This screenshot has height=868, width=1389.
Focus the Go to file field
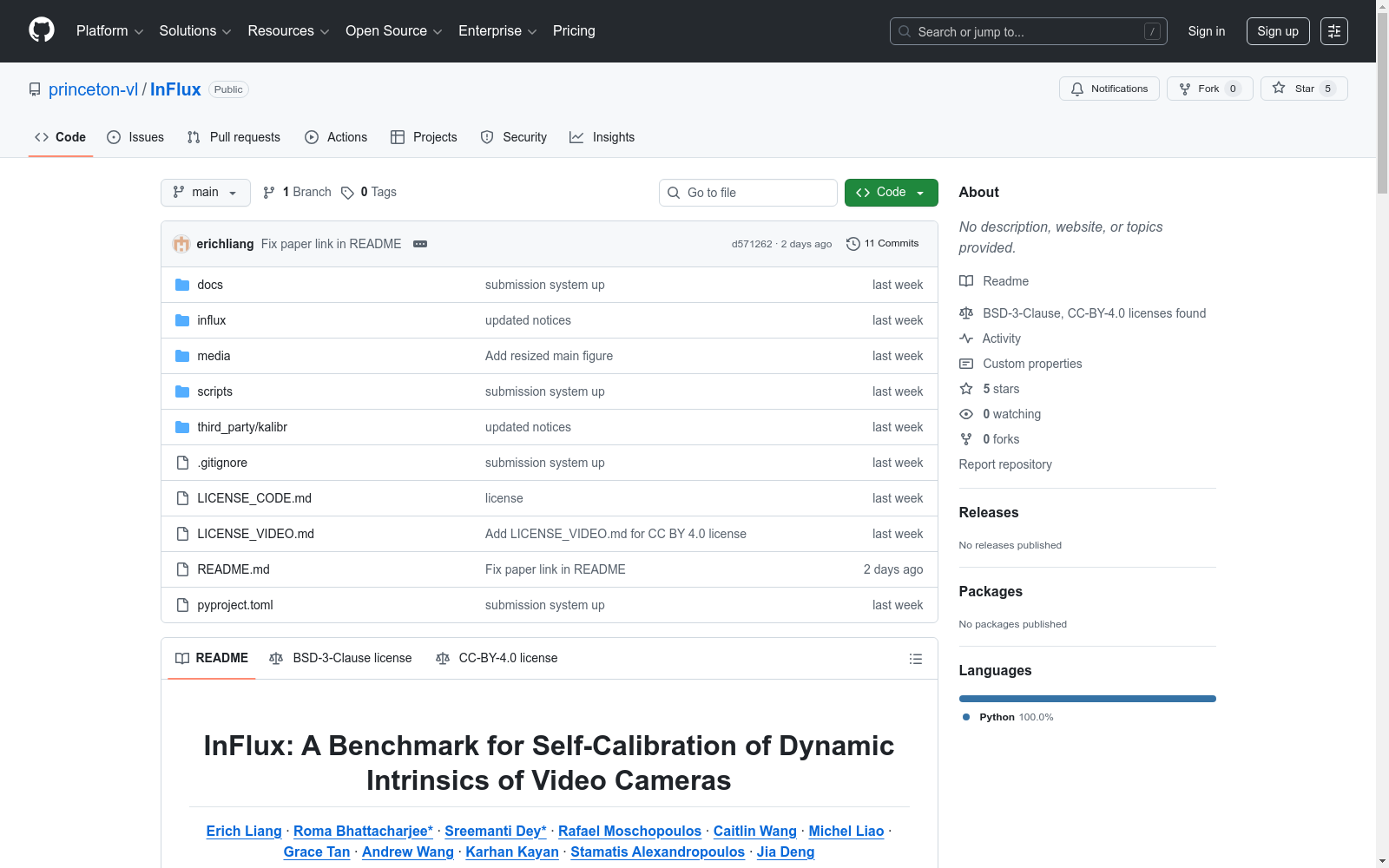[x=748, y=193]
